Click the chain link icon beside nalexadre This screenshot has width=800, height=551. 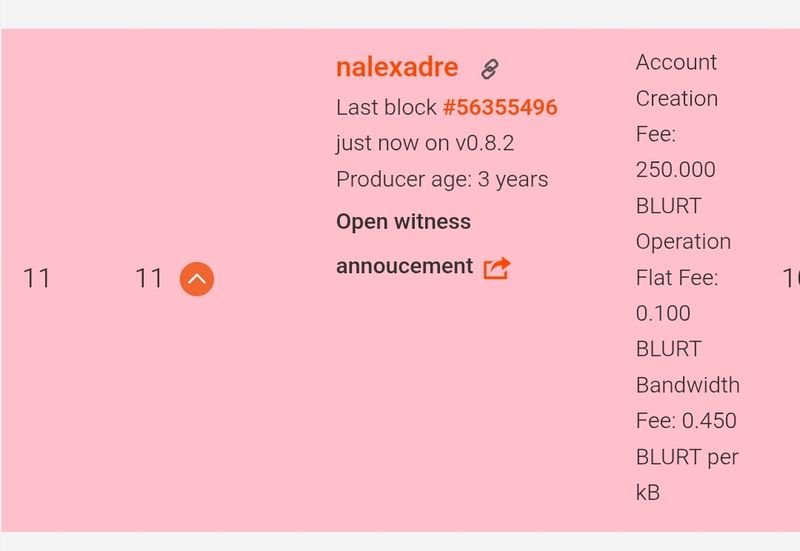pyautogui.click(x=489, y=69)
